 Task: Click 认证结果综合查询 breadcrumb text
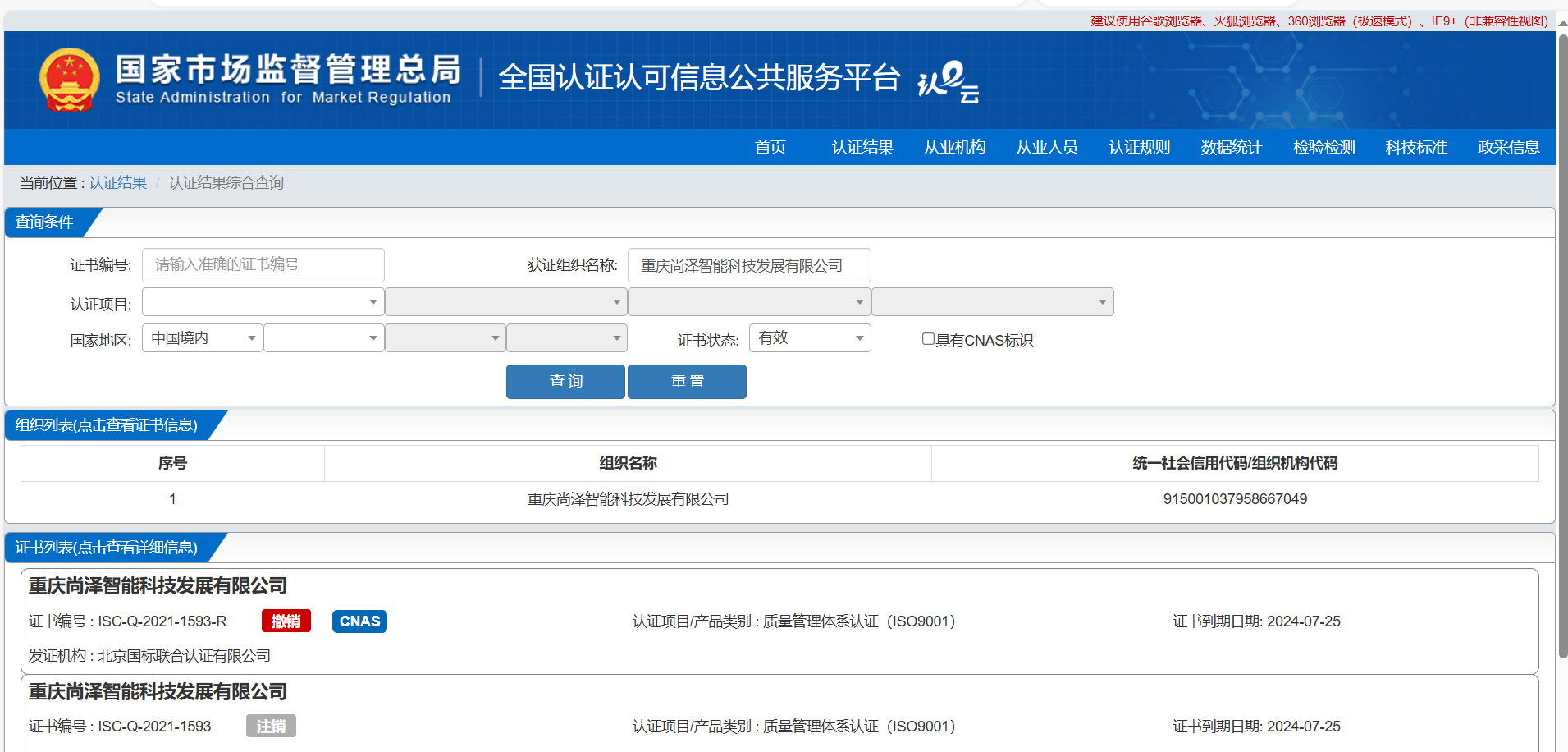(226, 182)
